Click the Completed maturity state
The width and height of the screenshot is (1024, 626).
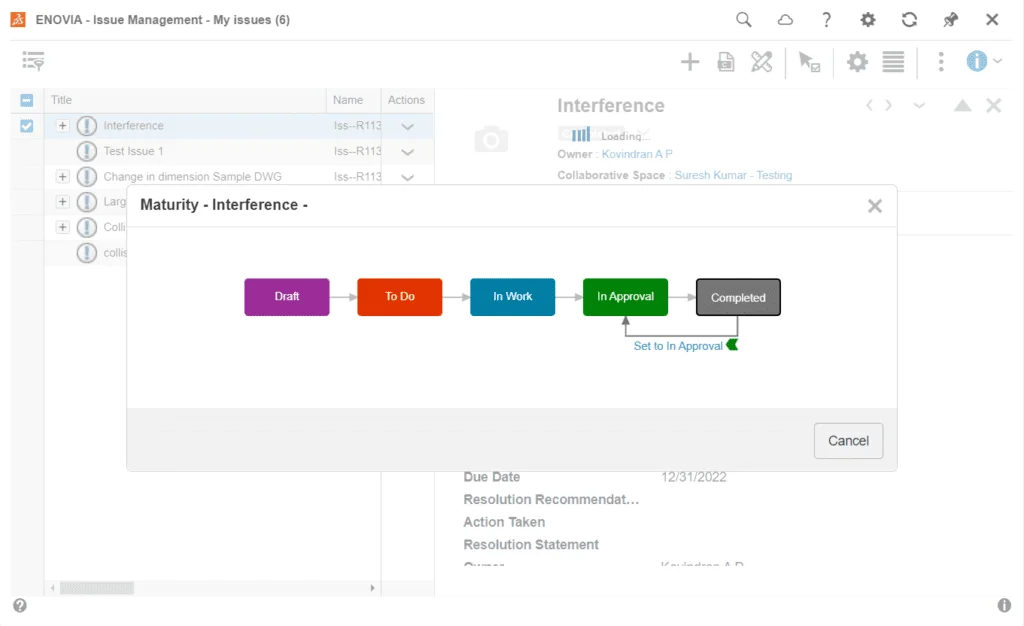(x=738, y=297)
